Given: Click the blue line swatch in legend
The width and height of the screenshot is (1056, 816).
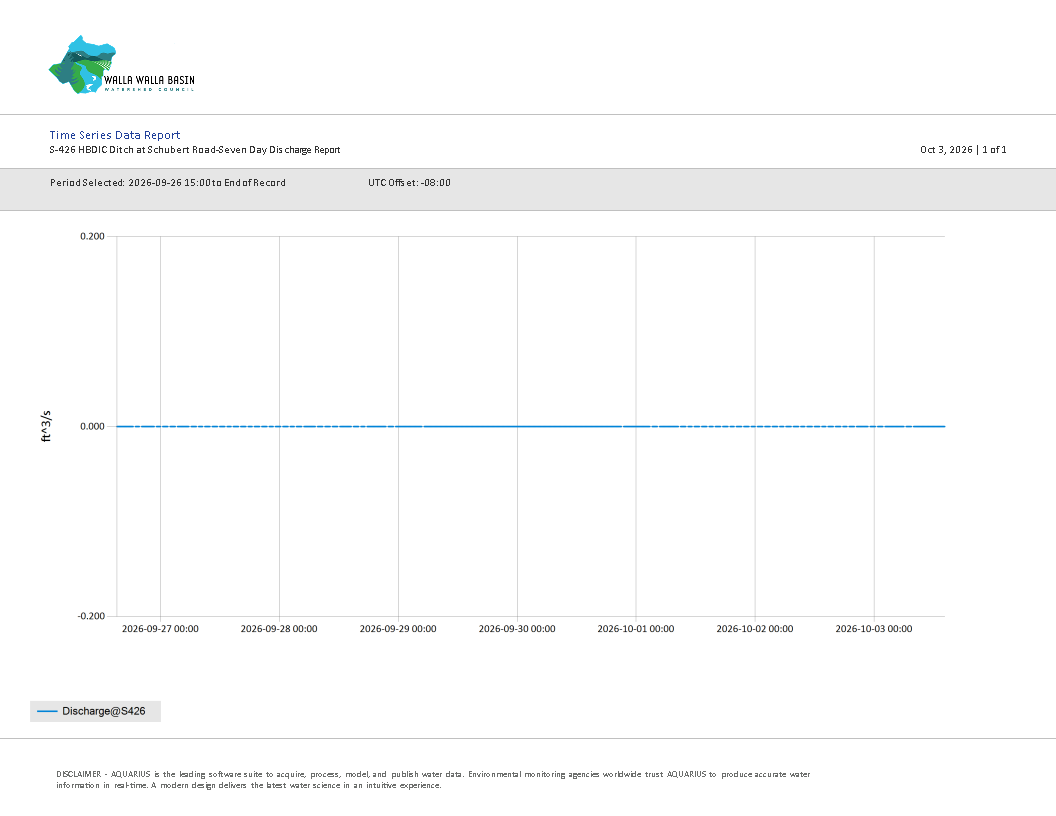Looking at the screenshot, I should pos(46,711).
